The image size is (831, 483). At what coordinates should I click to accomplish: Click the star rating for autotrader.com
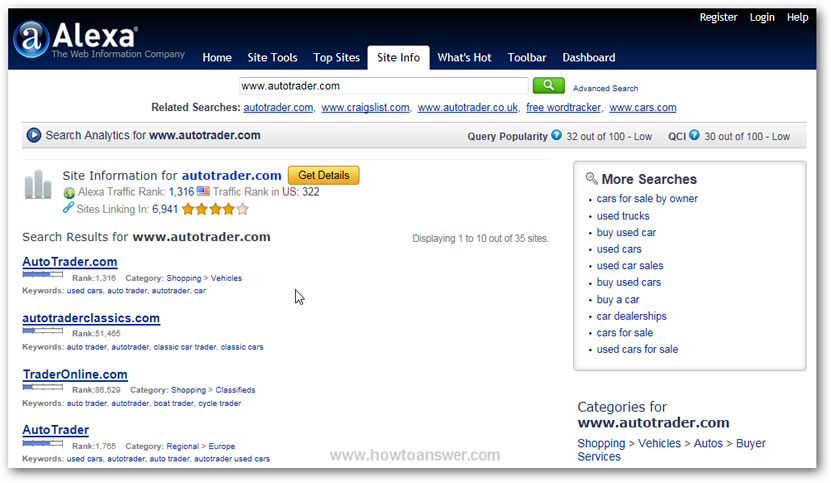pyautogui.click(x=215, y=209)
